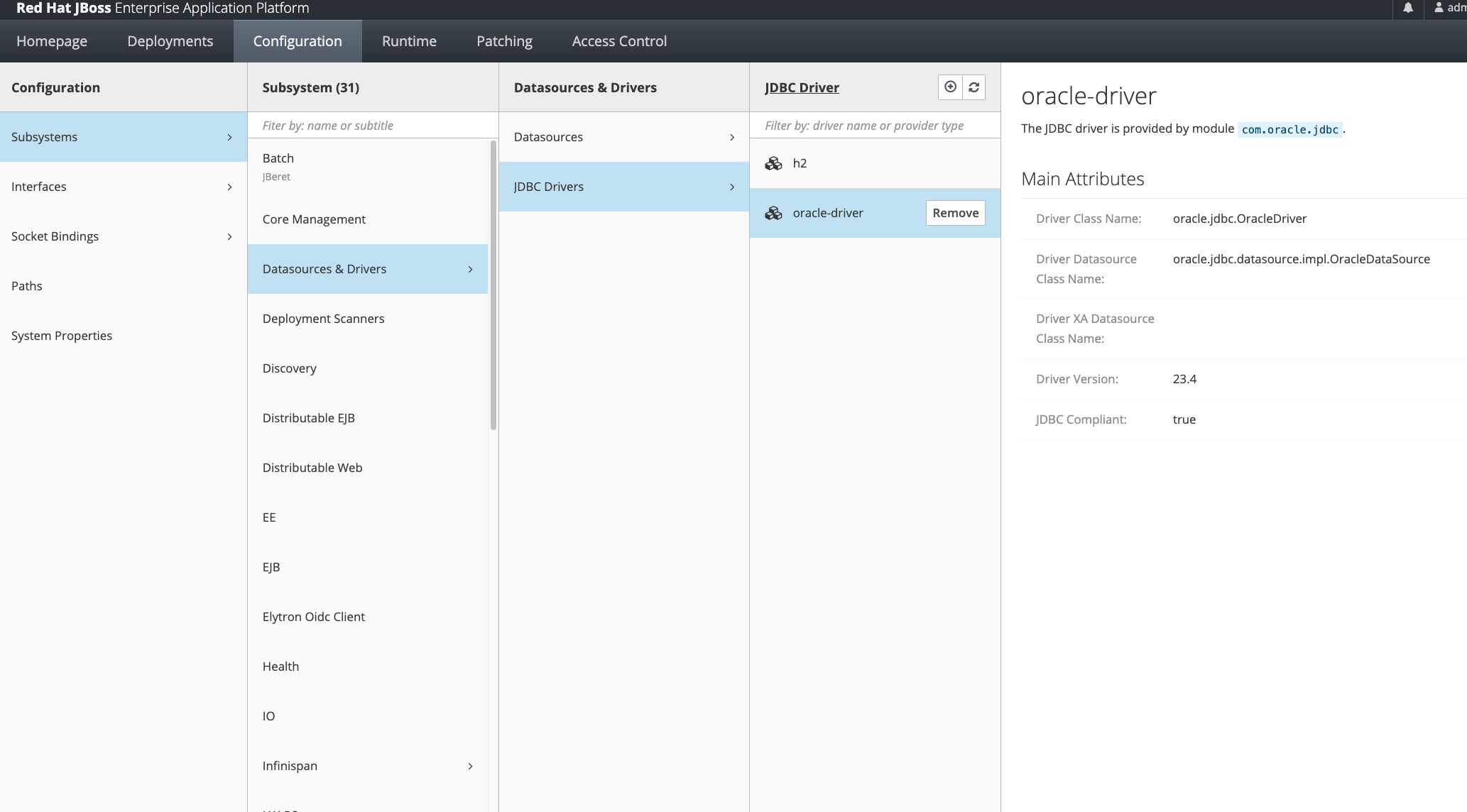1467x812 pixels.
Task: Switch to the Runtime tab
Action: pyautogui.click(x=408, y=40)
